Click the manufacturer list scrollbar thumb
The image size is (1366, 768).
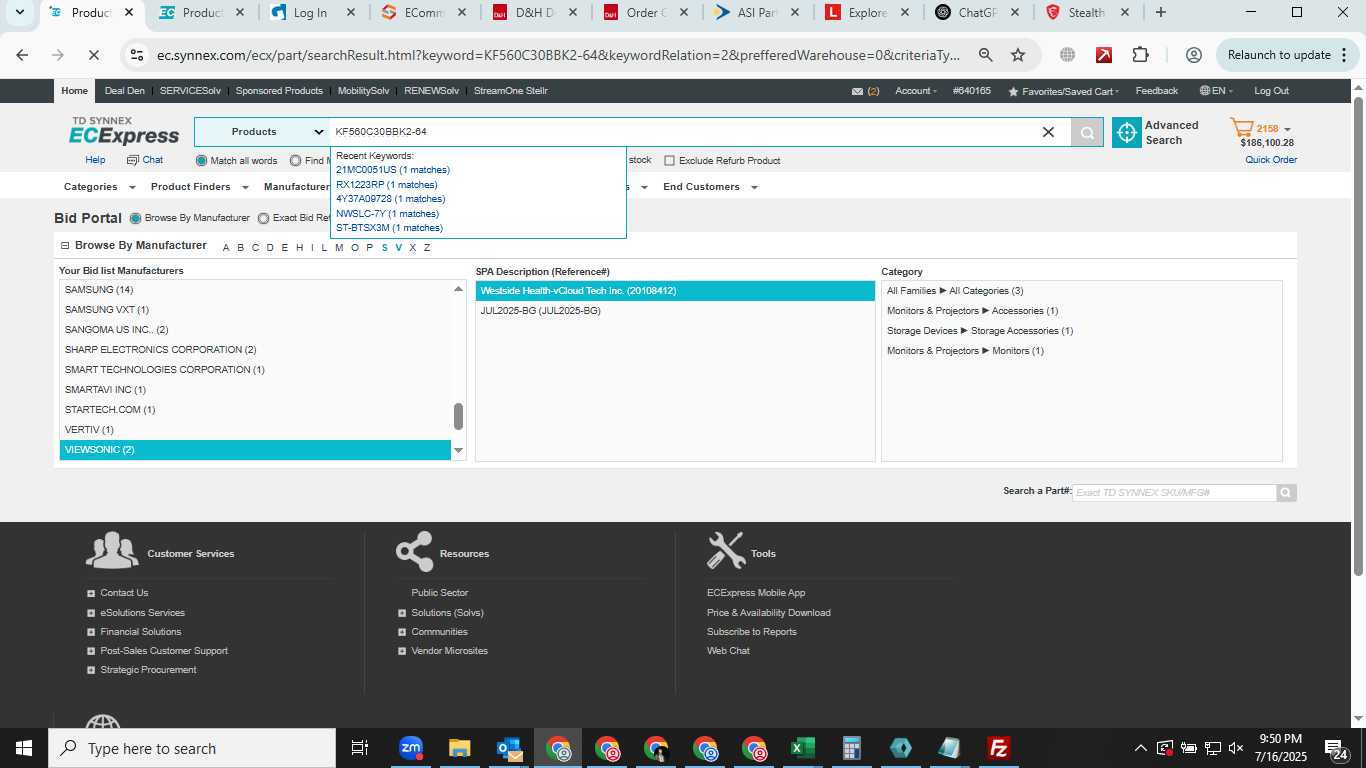pyautogui.click(x=458, y=416)
